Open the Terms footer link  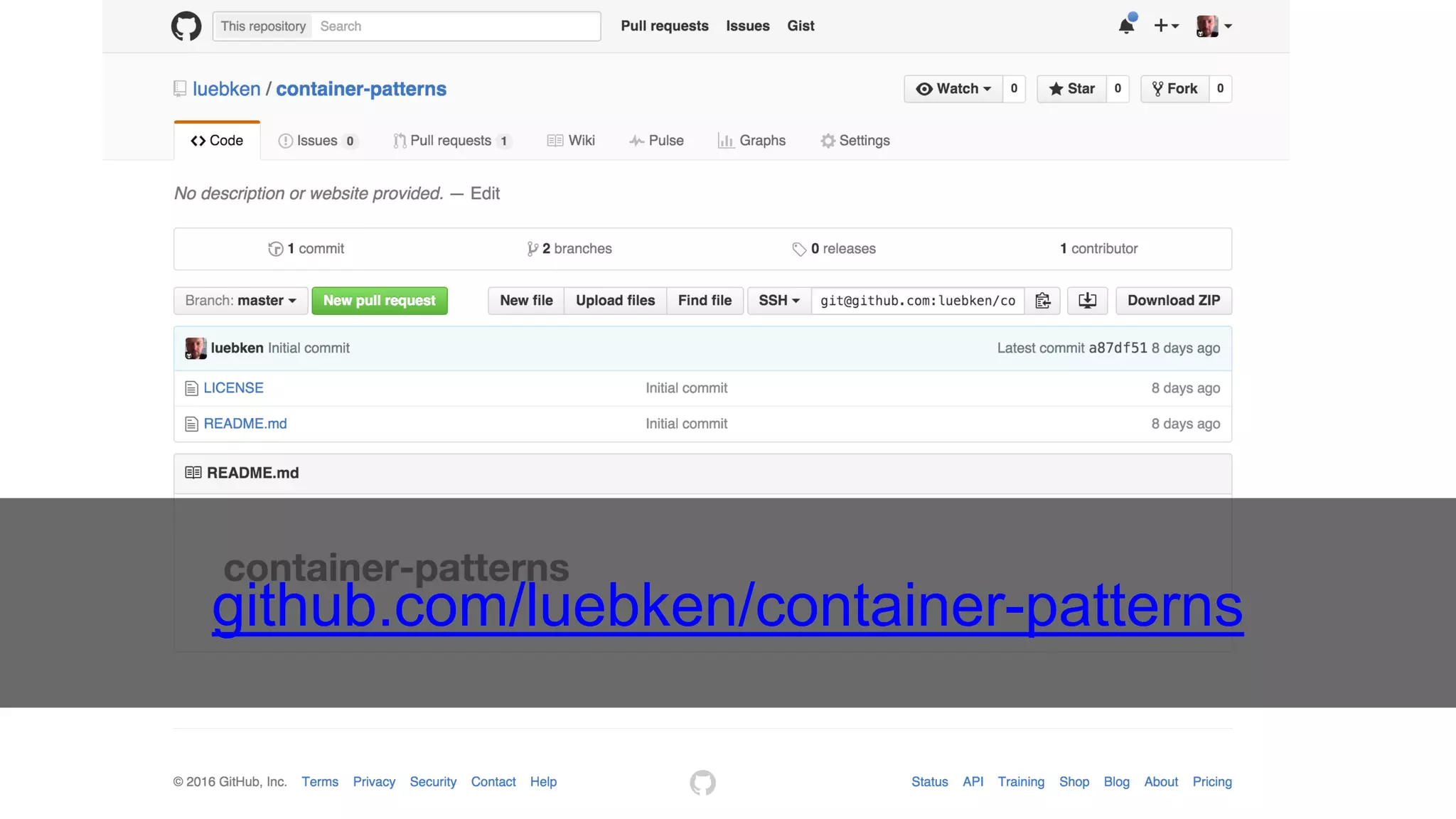pyautogui.click(x=320, y=782)
